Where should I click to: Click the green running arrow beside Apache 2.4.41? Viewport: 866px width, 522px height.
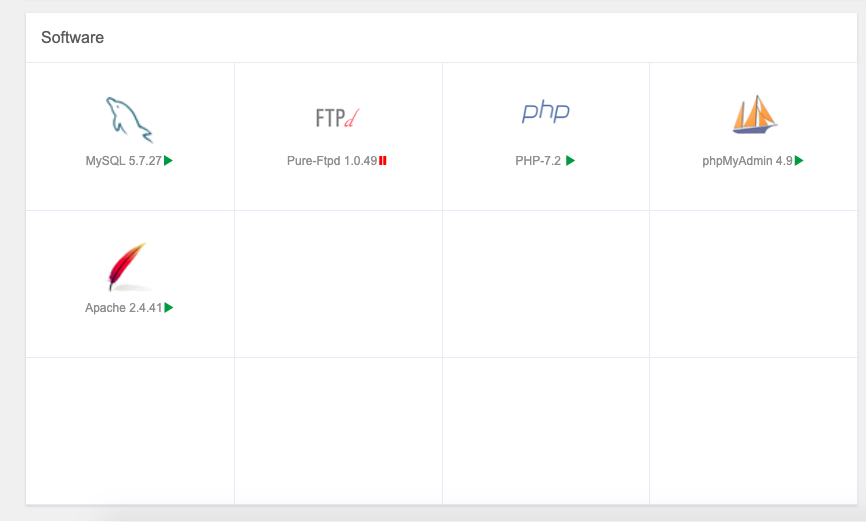(x=169, y=308)
